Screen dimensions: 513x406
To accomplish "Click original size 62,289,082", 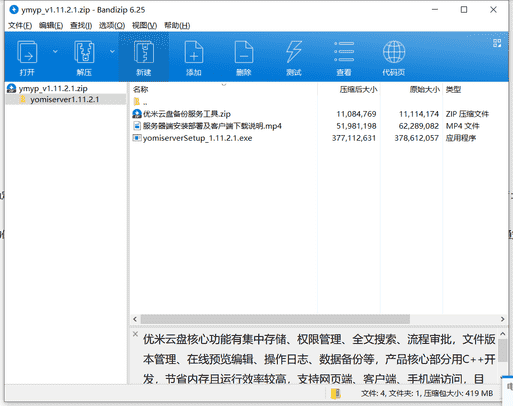I will [x=419, y=126].
